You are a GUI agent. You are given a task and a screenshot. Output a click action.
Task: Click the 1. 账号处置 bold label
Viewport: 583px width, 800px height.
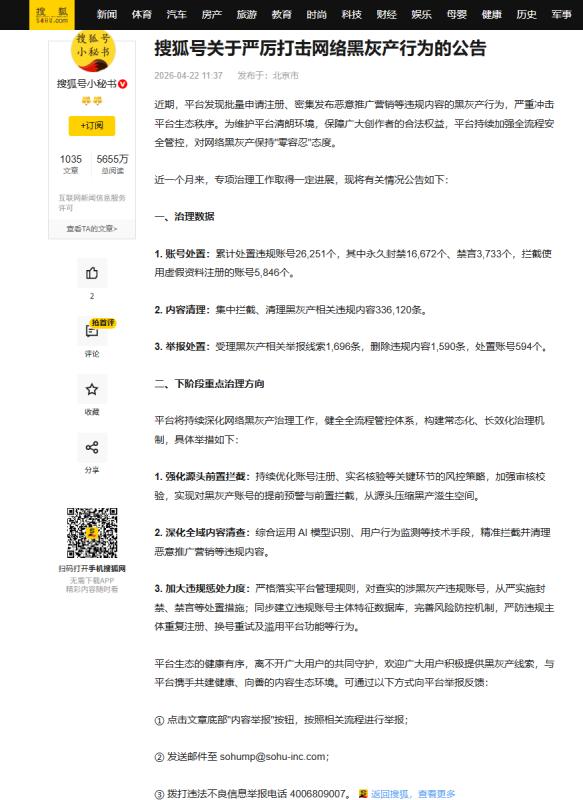tap(183, 254)
